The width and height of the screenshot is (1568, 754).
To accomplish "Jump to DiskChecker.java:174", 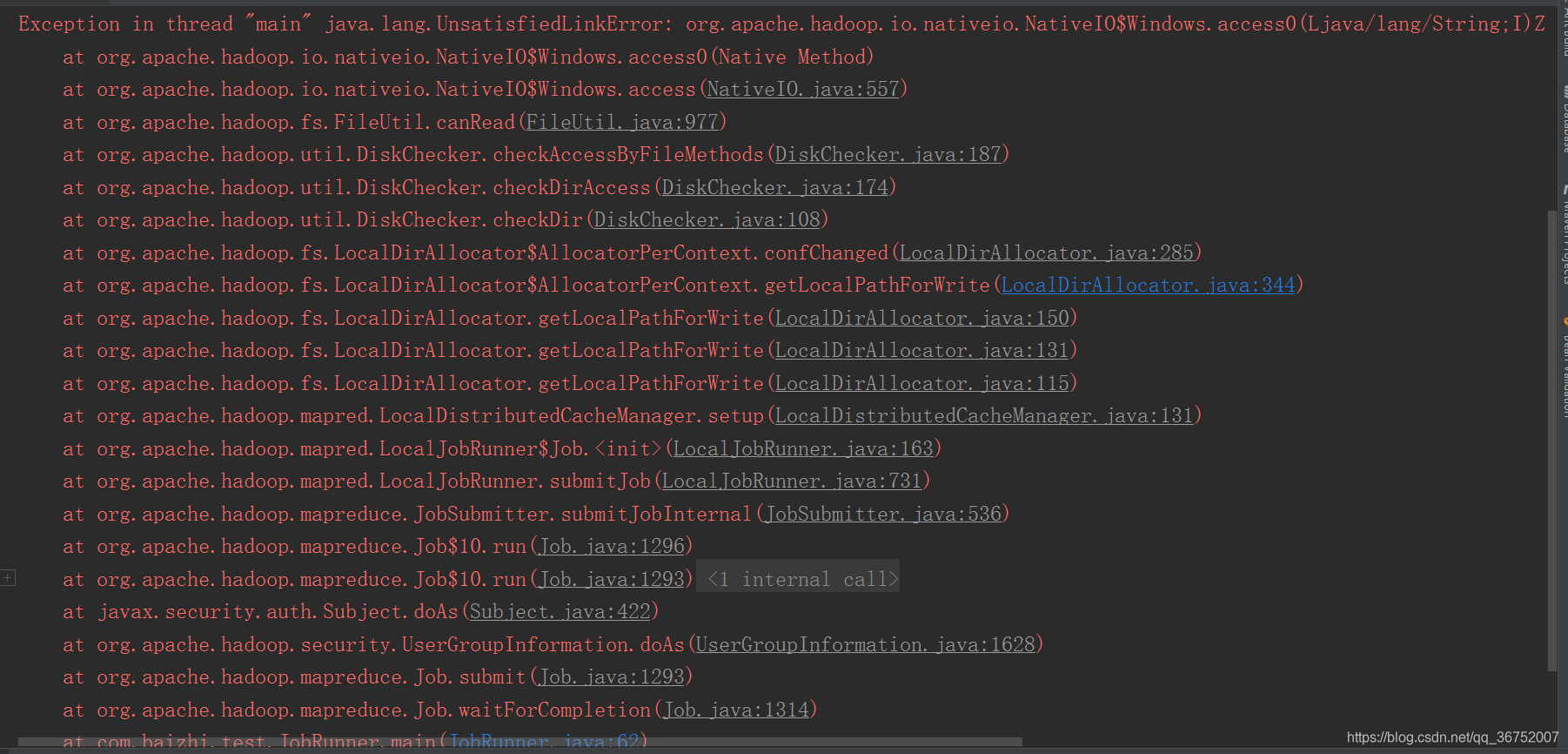I will (x=775, y=188).
